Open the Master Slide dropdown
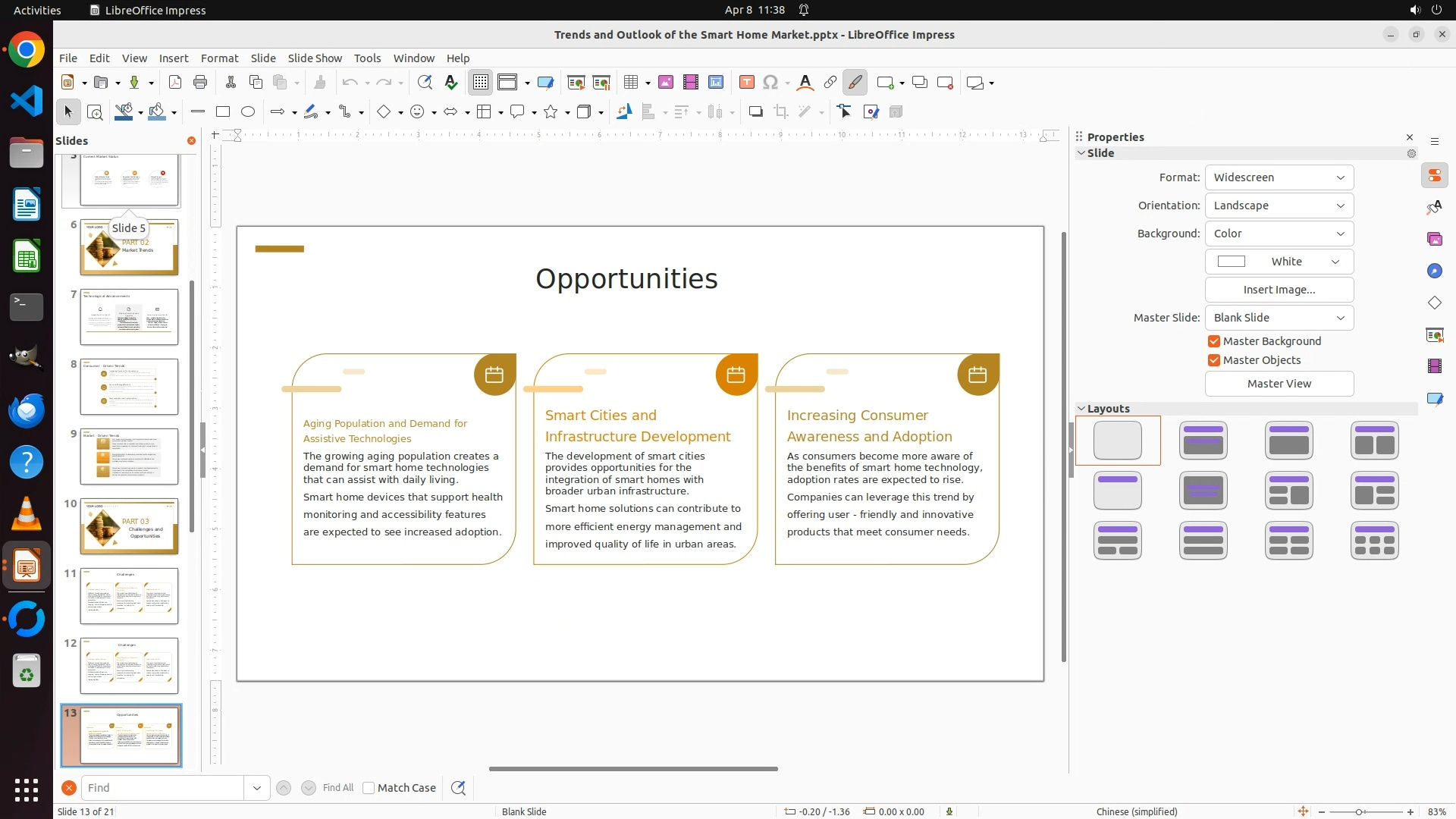The height and width of the screenshot is (819, 1456). [x=1279, y=318]
